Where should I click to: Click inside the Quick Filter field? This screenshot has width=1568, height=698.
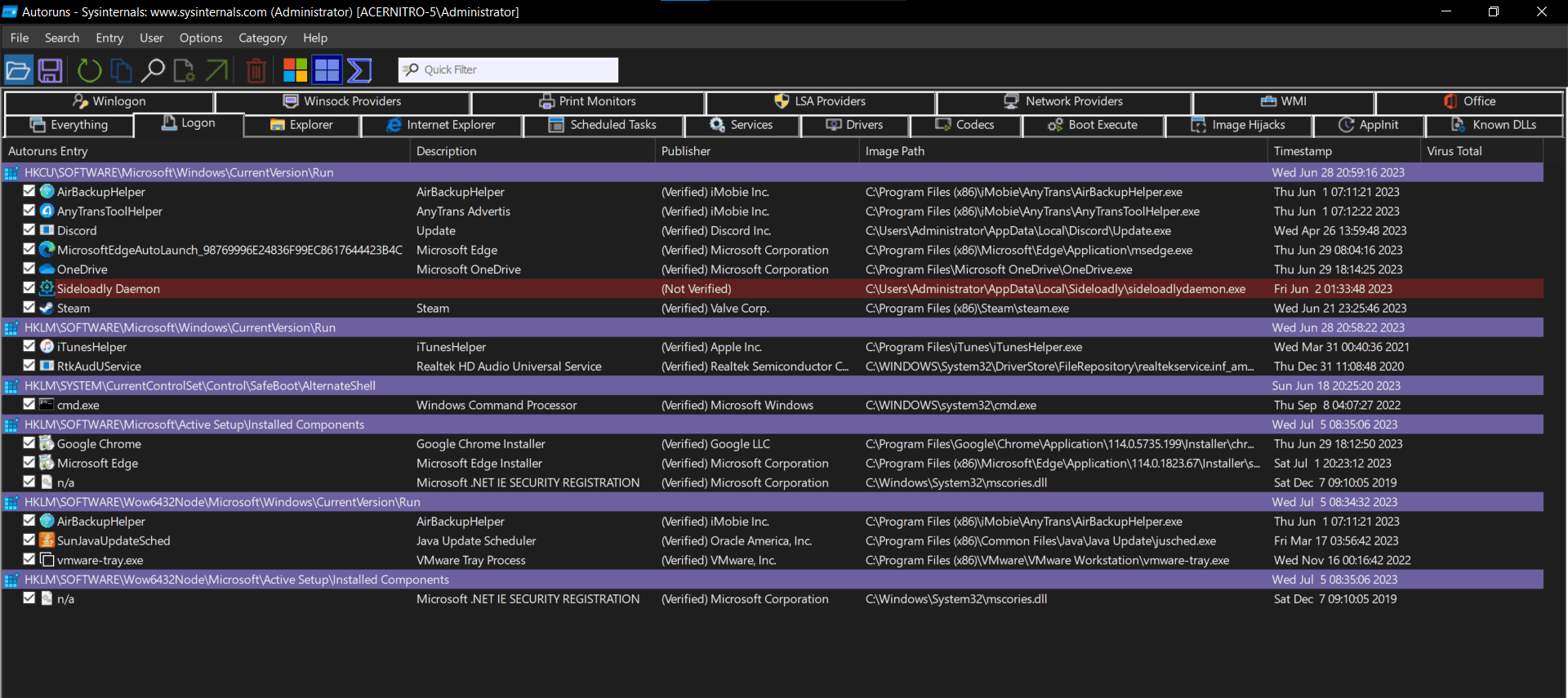pyautogui.click(x=508, y=70)
